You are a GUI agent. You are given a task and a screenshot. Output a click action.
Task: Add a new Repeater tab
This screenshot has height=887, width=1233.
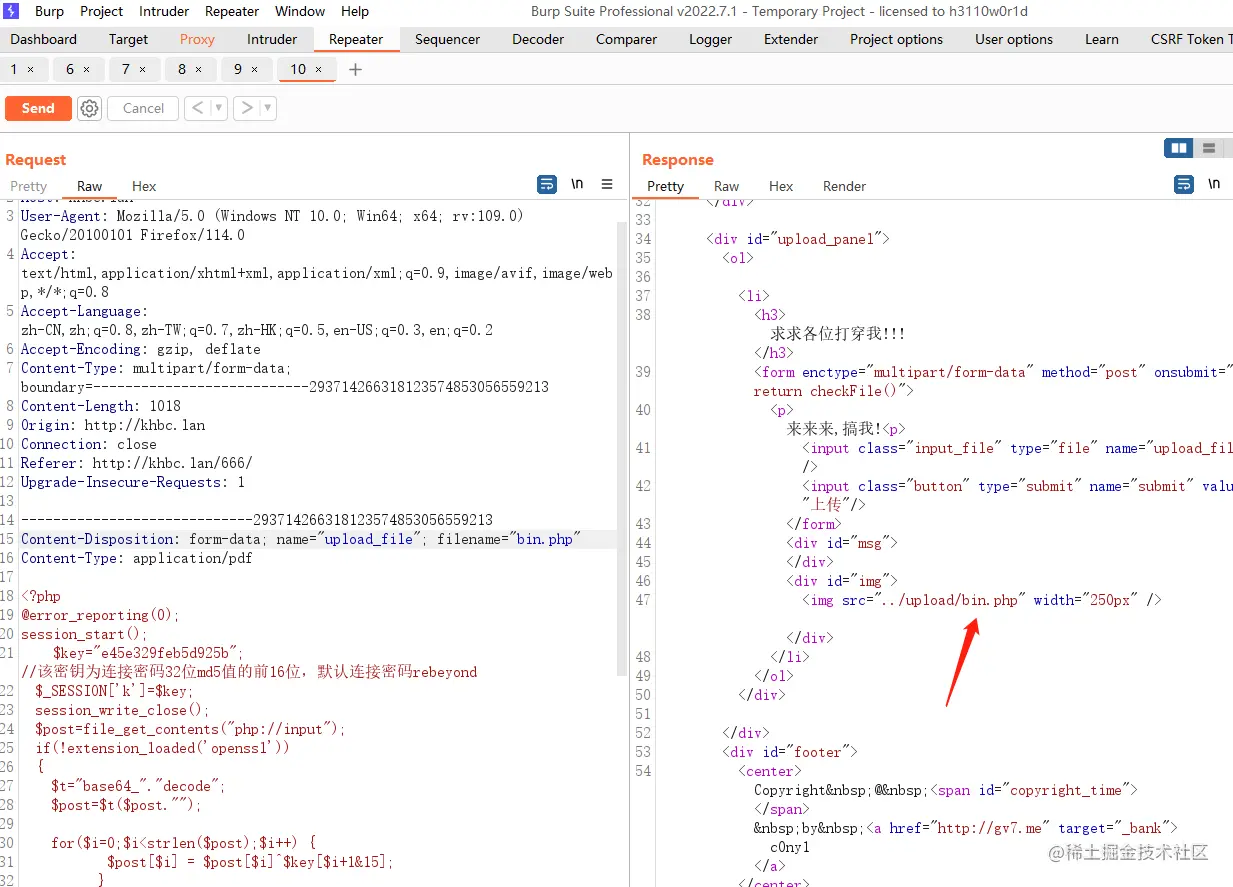355,69
